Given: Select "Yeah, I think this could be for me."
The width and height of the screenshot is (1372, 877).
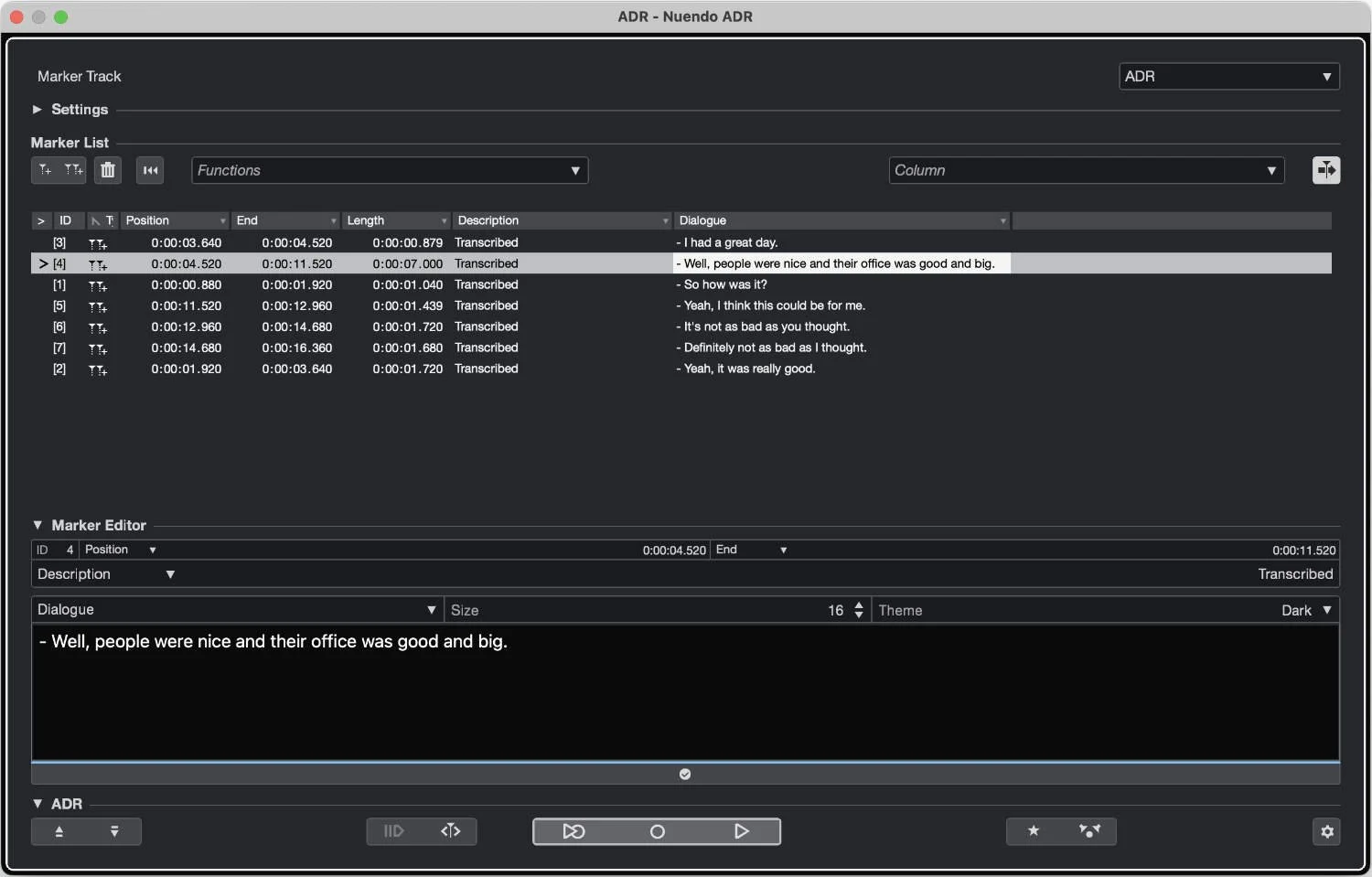Looking at the screenshot, I should (x=681, y=306).
